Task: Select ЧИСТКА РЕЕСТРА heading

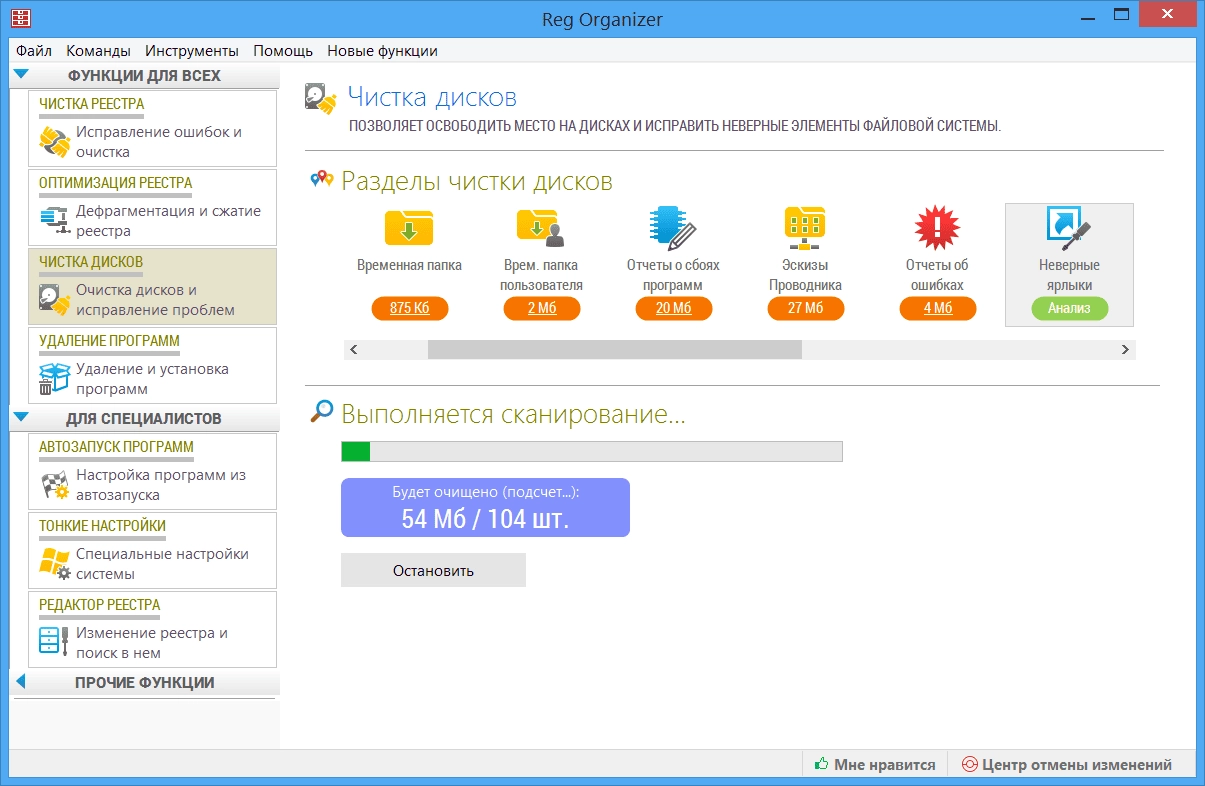Action: tap(92, 103)
